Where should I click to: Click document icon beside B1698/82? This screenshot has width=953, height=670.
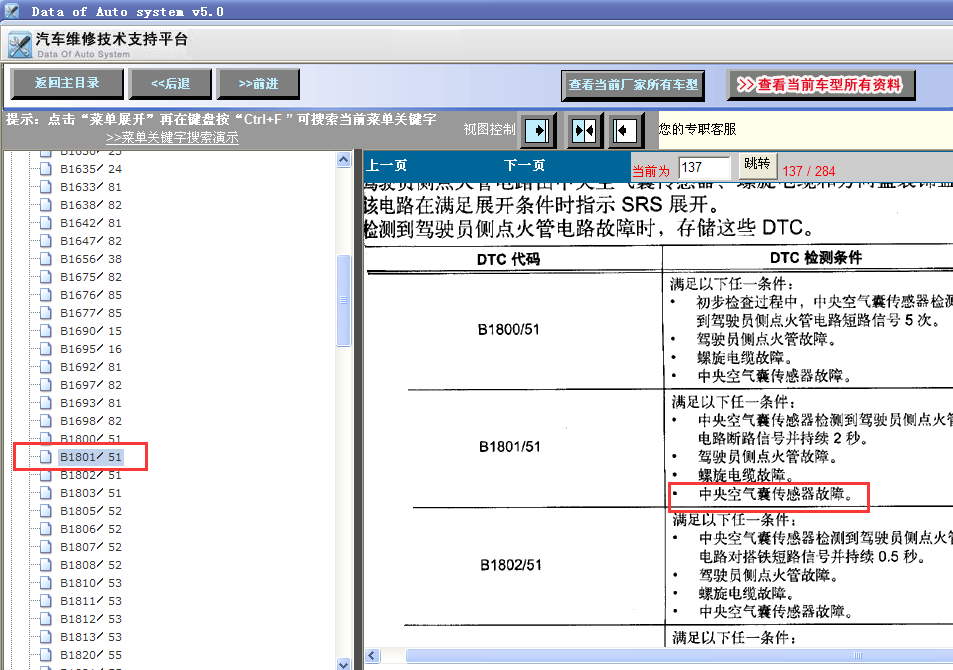46,421
